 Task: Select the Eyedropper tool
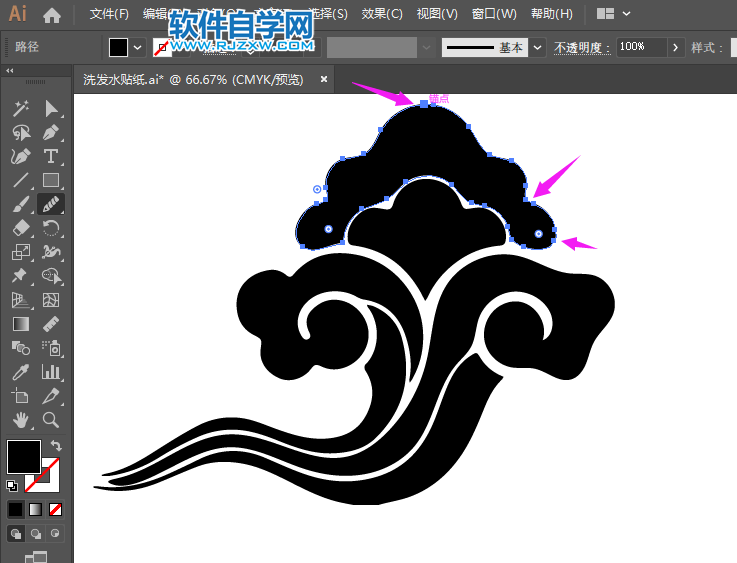pos(21,372)
